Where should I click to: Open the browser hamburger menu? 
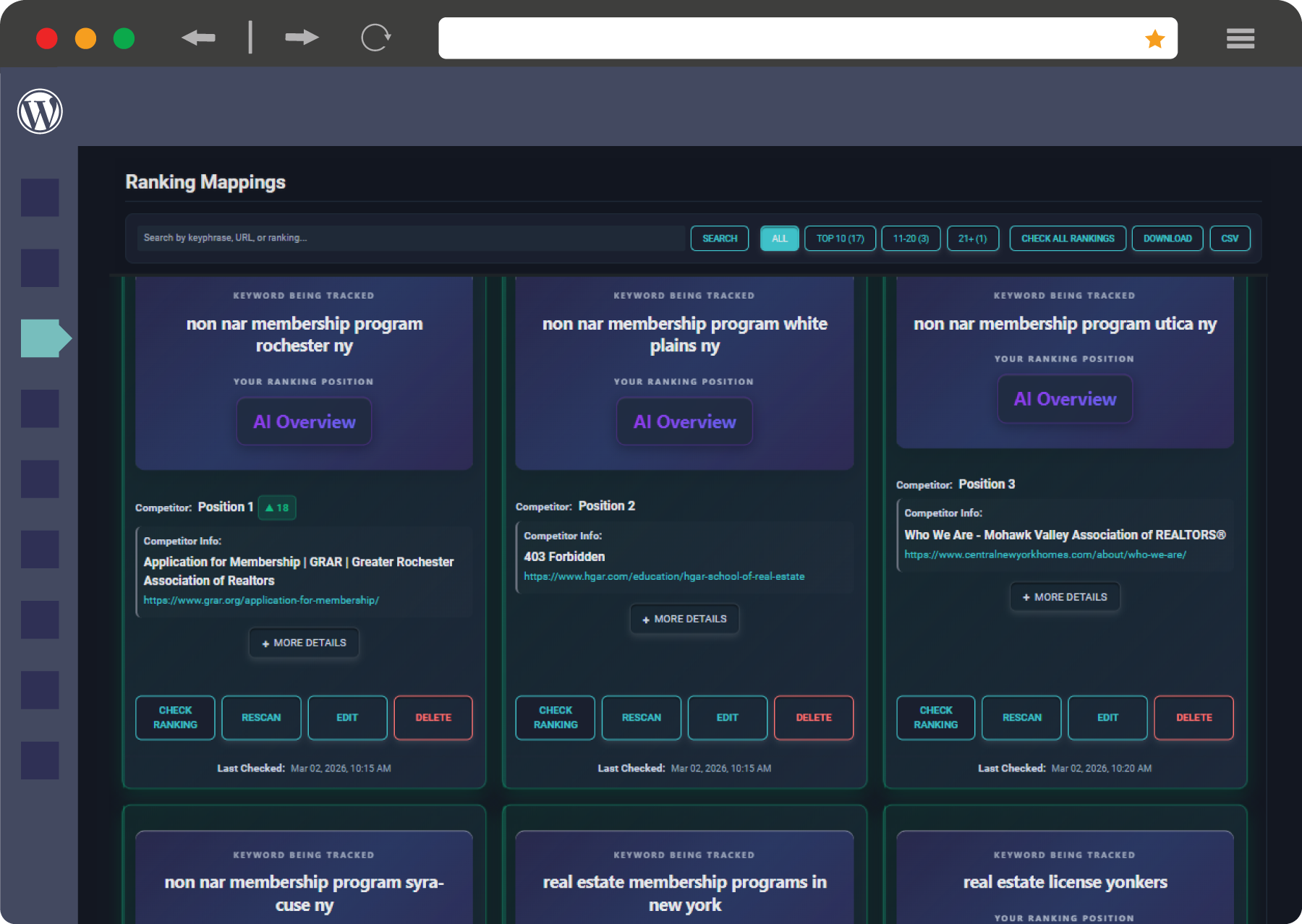[x=1240, y=38]
